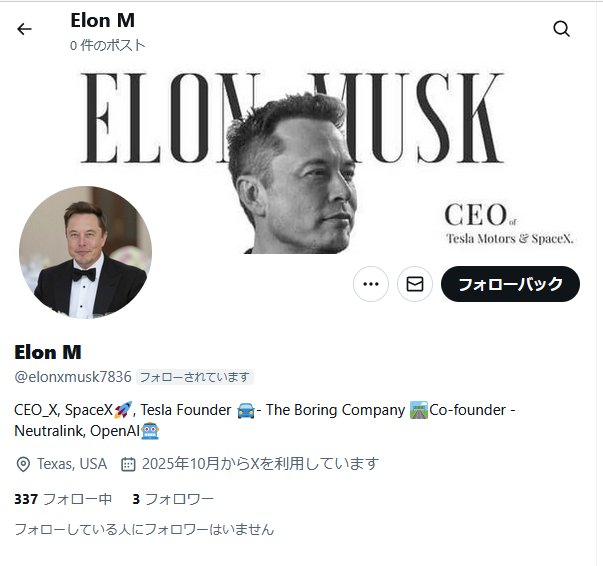This screenshot has width=603, height=566.
Task: Open the three-dot more options menu
Action: click(371, 284)
